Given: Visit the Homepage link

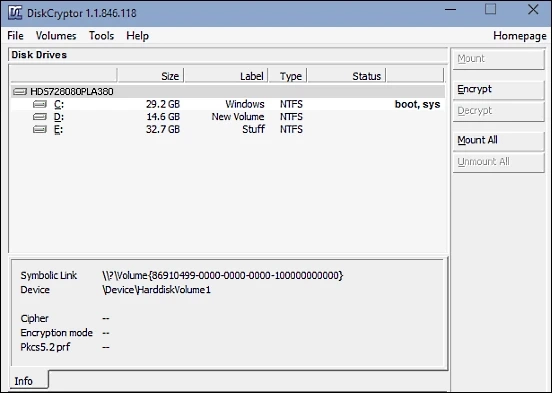Looking at the screenshot, I should click(520, 36).
